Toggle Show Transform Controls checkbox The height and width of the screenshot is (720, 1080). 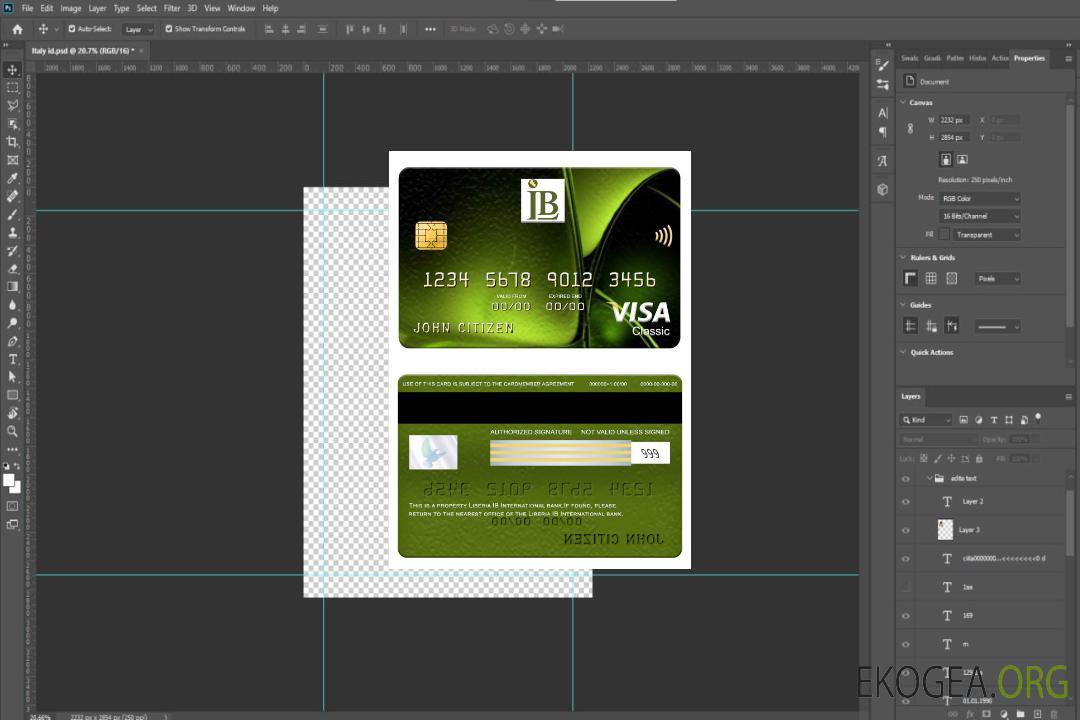[x=169, y=29]
